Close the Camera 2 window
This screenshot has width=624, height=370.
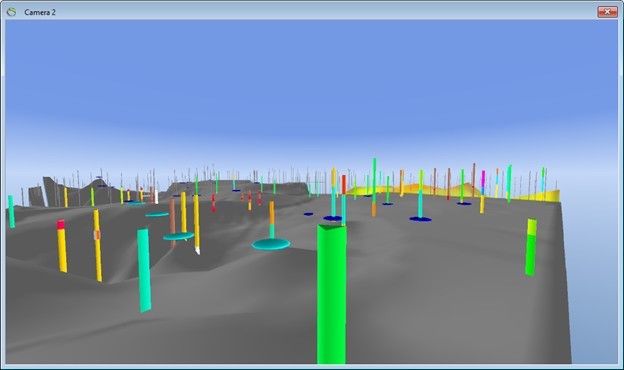(x=607, y=12)
